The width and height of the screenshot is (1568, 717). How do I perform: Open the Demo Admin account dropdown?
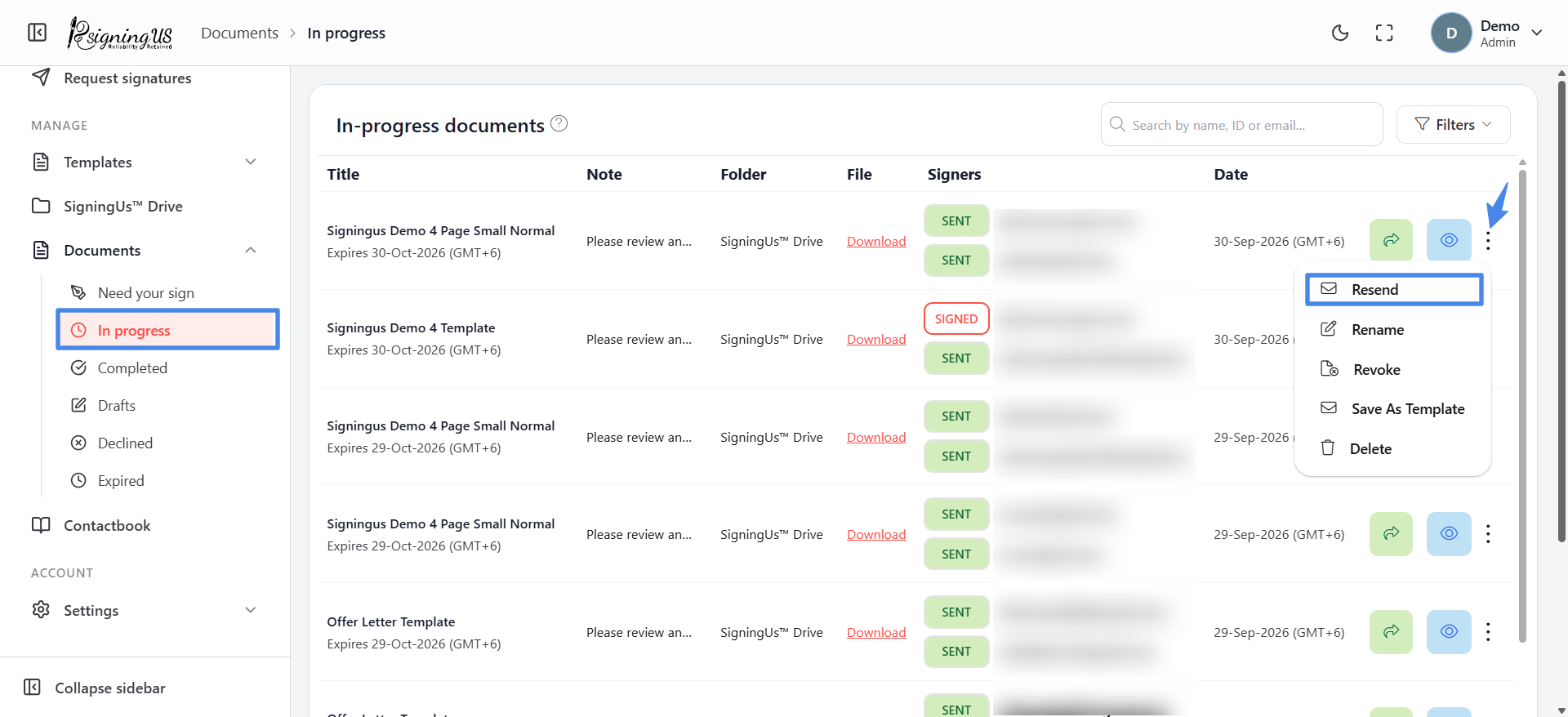tap(1487, 33)
